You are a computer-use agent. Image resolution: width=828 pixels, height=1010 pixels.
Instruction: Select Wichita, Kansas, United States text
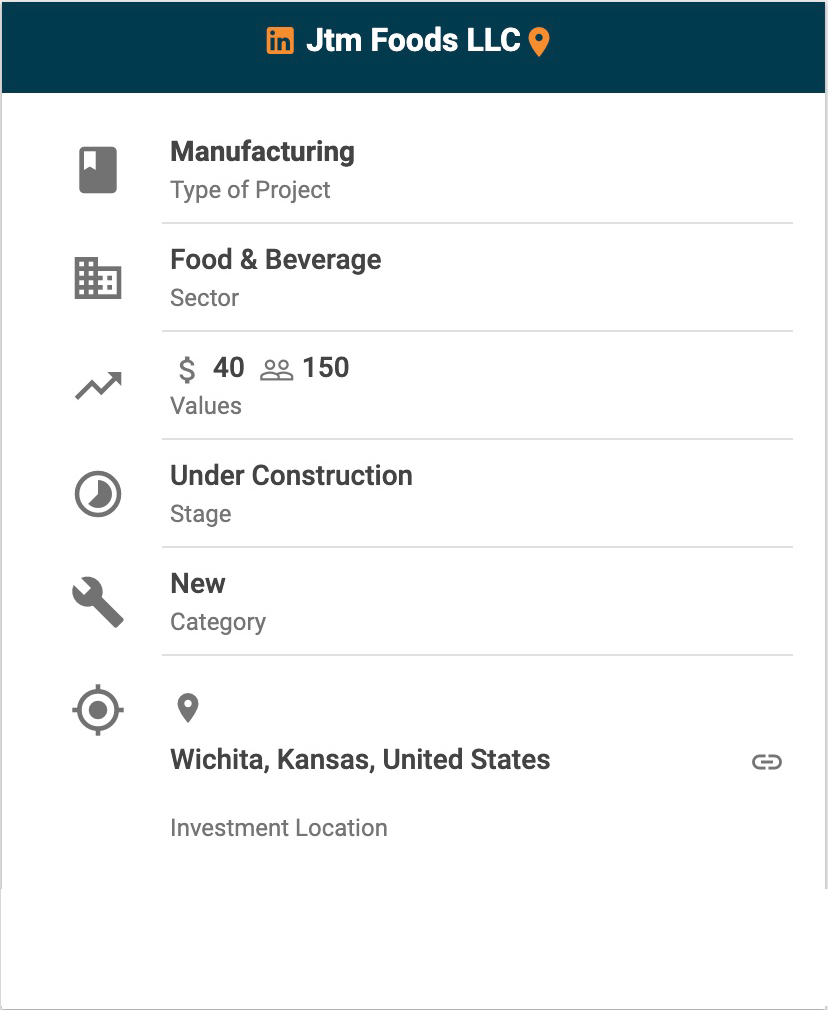360,759
